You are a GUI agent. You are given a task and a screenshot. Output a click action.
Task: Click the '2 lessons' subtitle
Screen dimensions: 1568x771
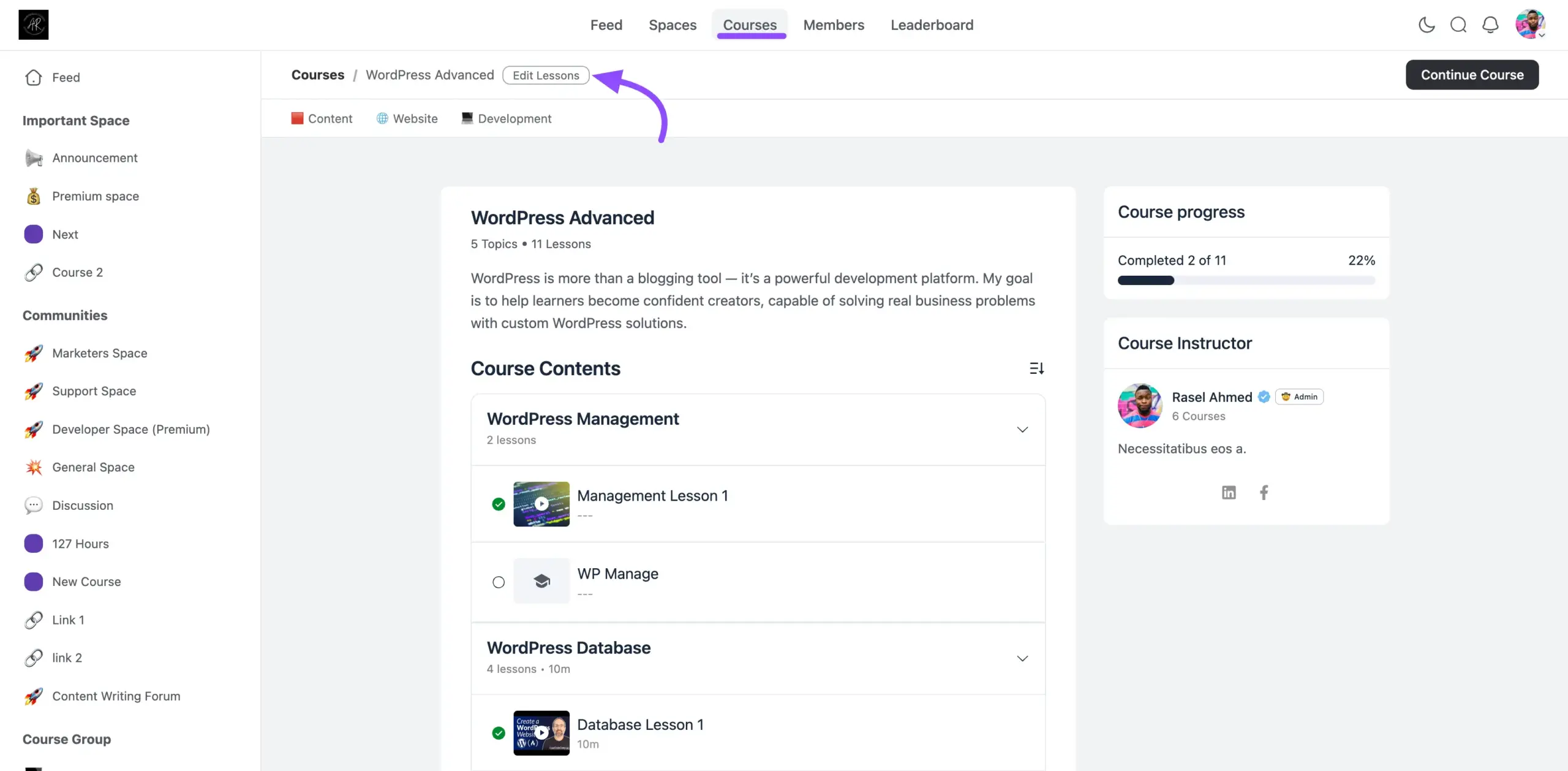click(511, 440)
